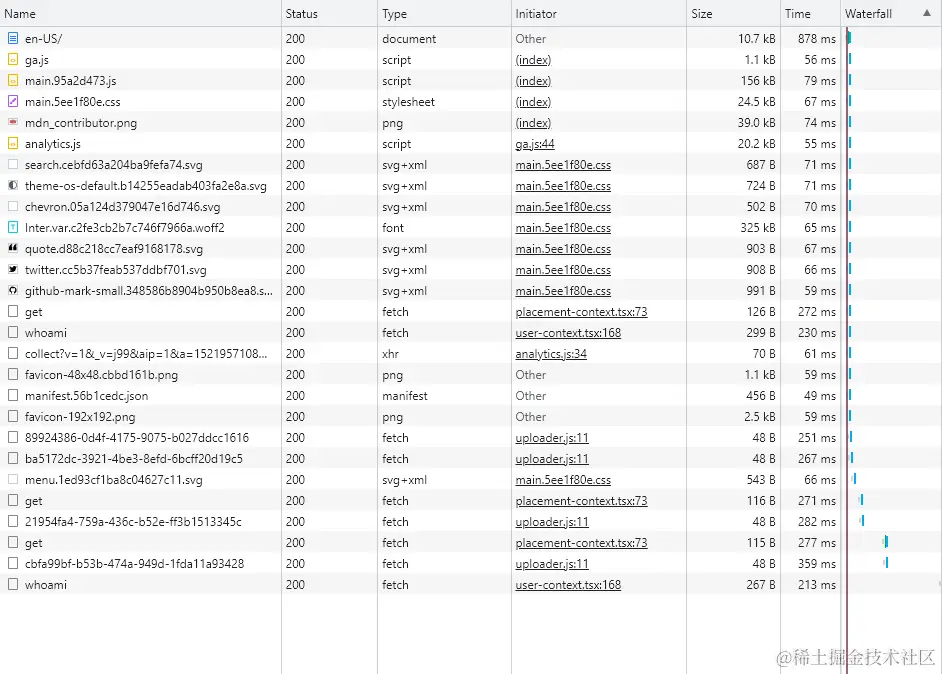Open main.5ee1f80e.css initiator of Inter.var font
This screenshot has width=942, height=674.
coord(563,228)
